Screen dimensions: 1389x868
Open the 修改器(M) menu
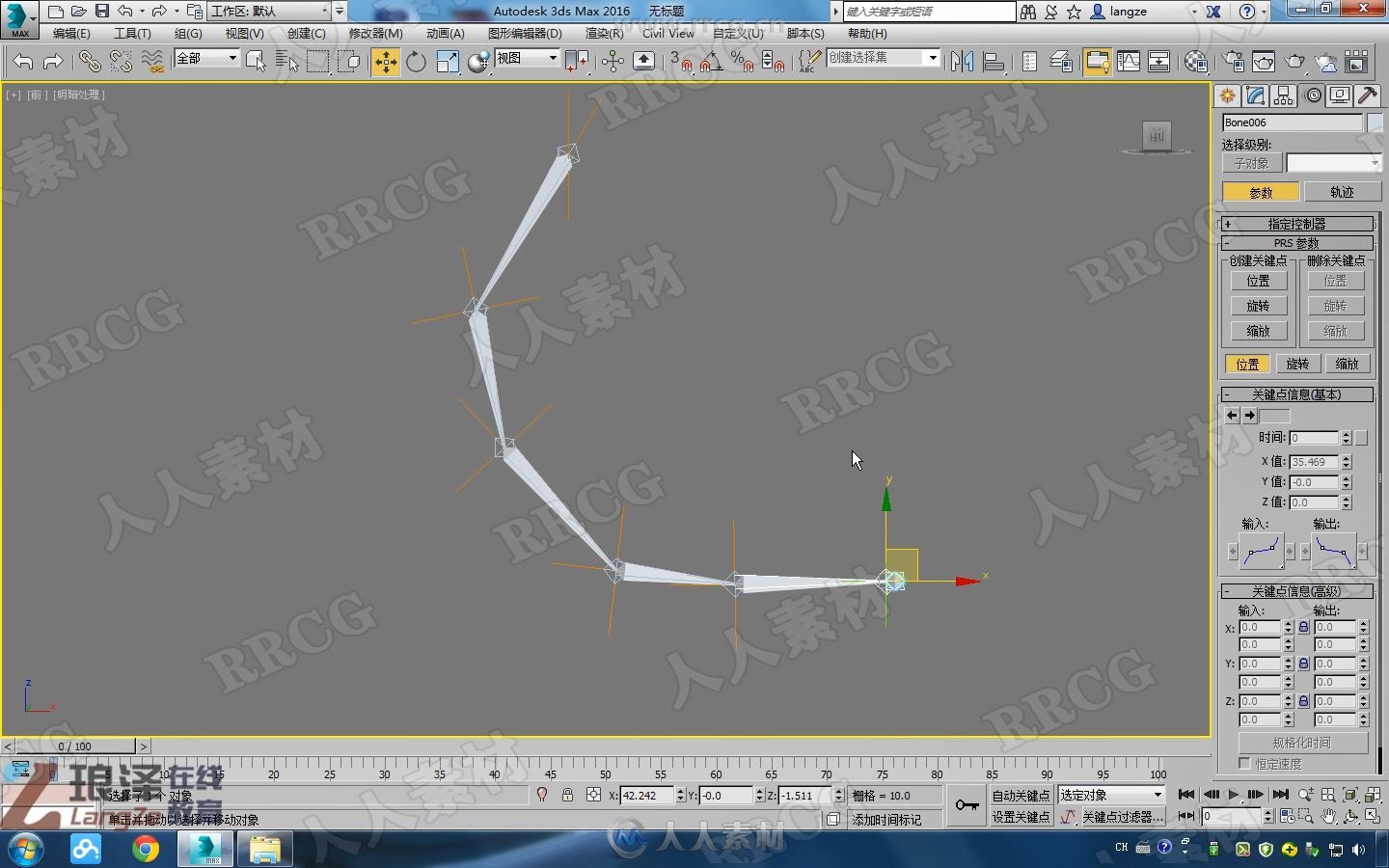(375, 33)
